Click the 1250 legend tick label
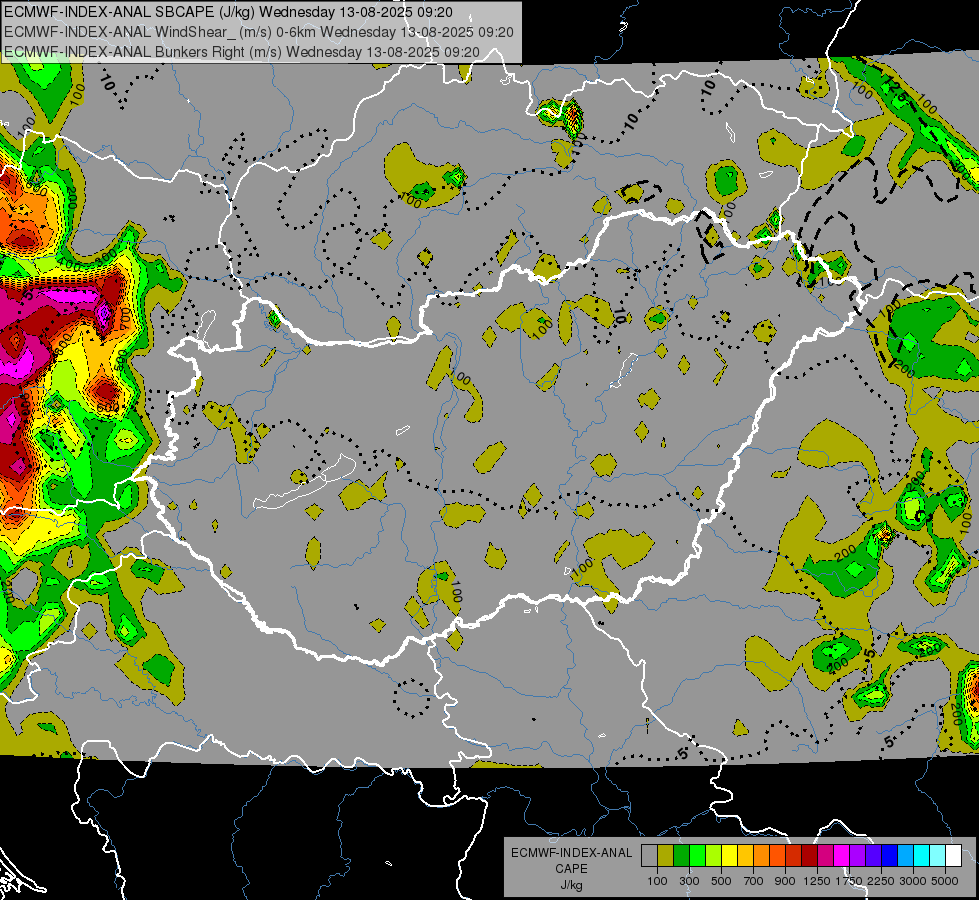The image size is (979, 900). click(817, 881)
